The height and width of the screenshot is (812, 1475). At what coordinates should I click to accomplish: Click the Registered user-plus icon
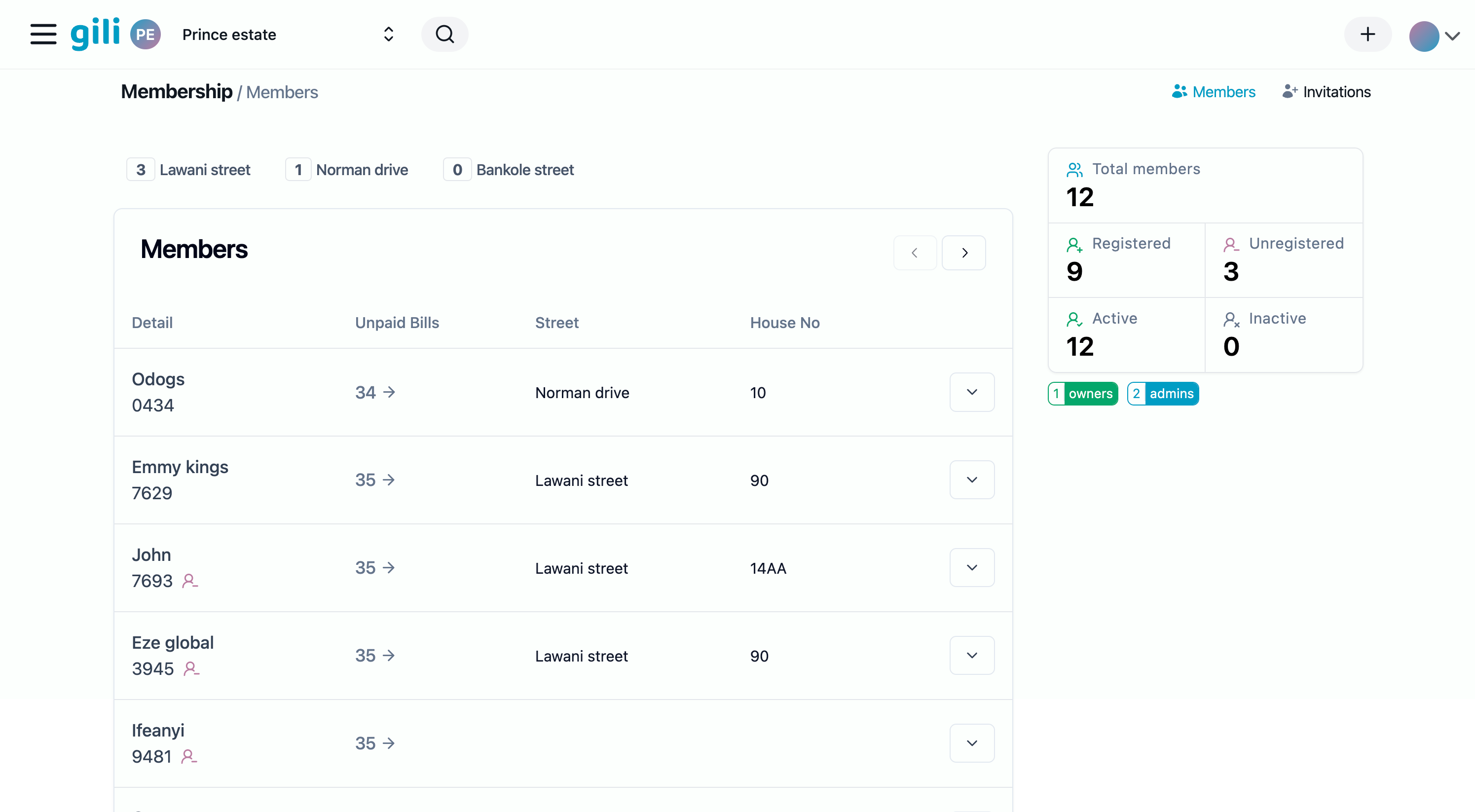point(1074,245)
